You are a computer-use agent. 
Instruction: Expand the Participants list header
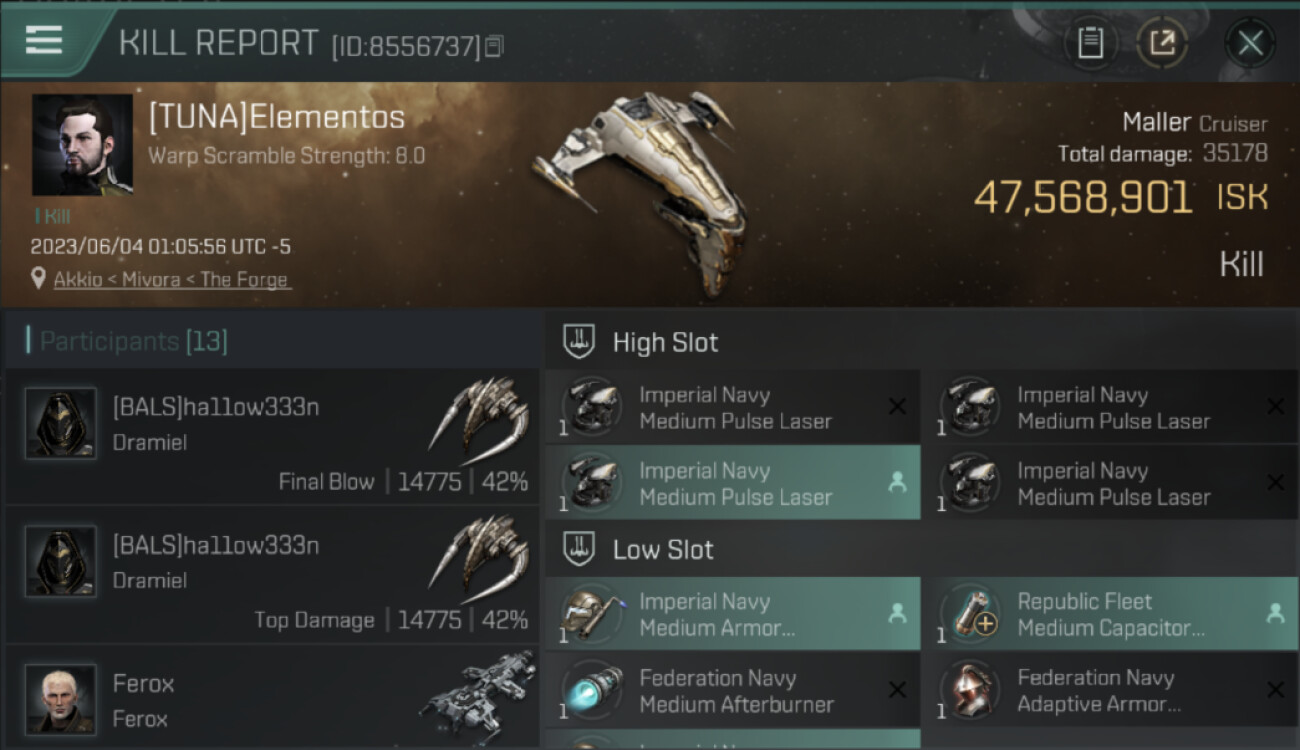pos(133,342)
